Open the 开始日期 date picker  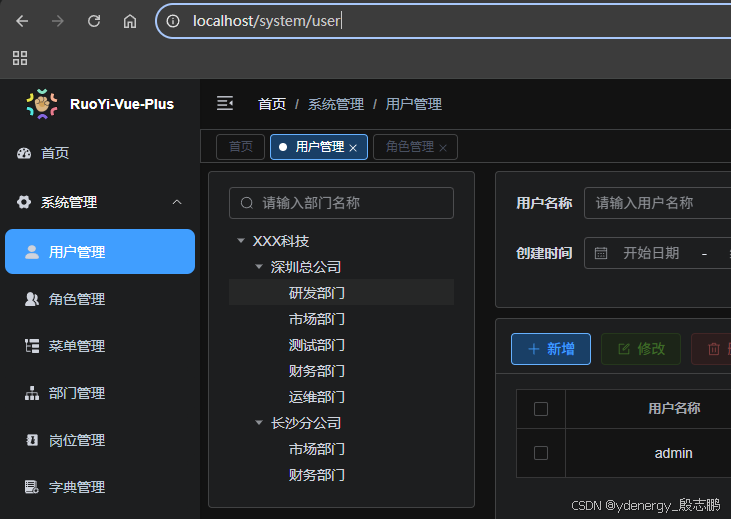pos(651,253)
